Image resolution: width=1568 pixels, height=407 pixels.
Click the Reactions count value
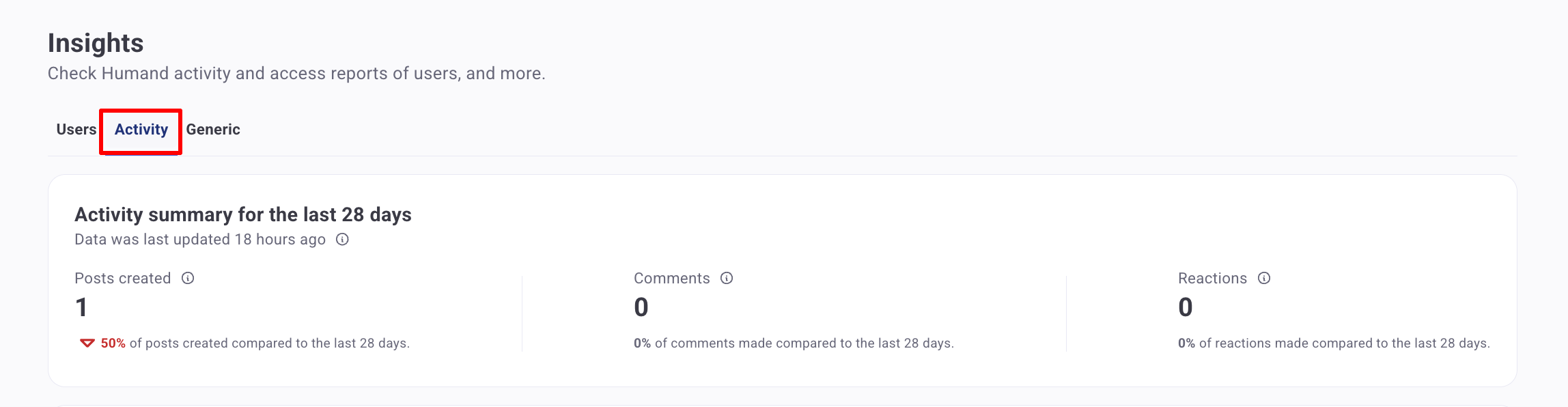point(1185,307)
